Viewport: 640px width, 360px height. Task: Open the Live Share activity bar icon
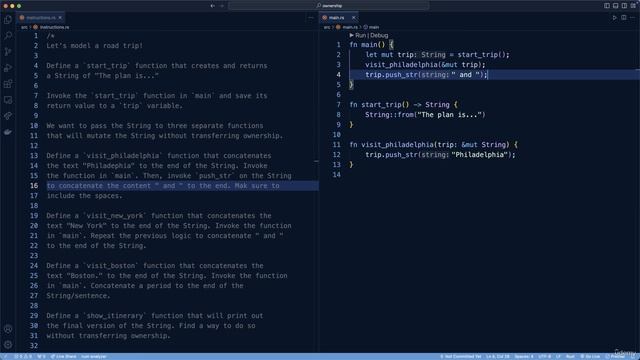coord(8,116)
